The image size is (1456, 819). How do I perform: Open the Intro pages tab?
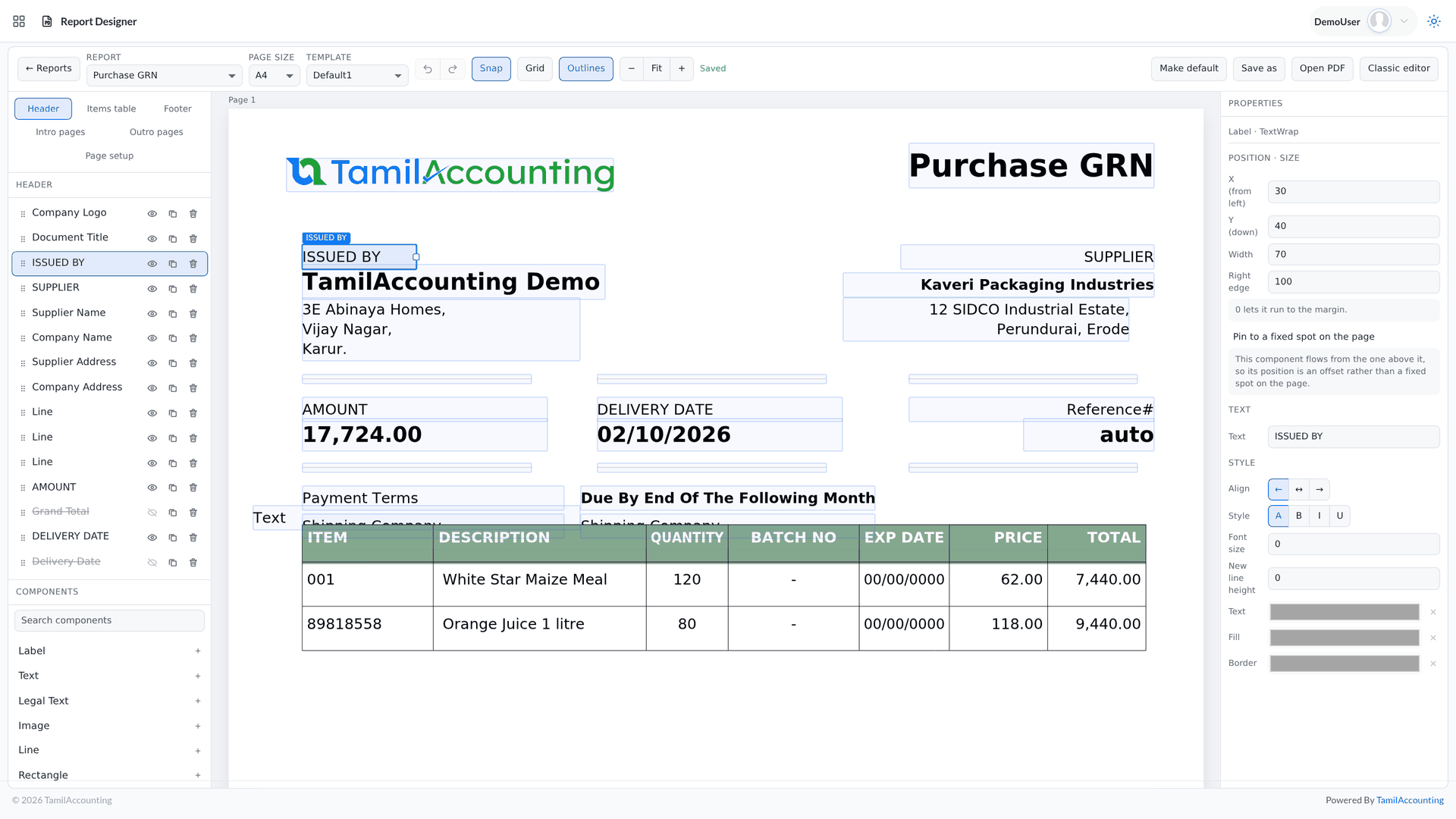[61, 132]
